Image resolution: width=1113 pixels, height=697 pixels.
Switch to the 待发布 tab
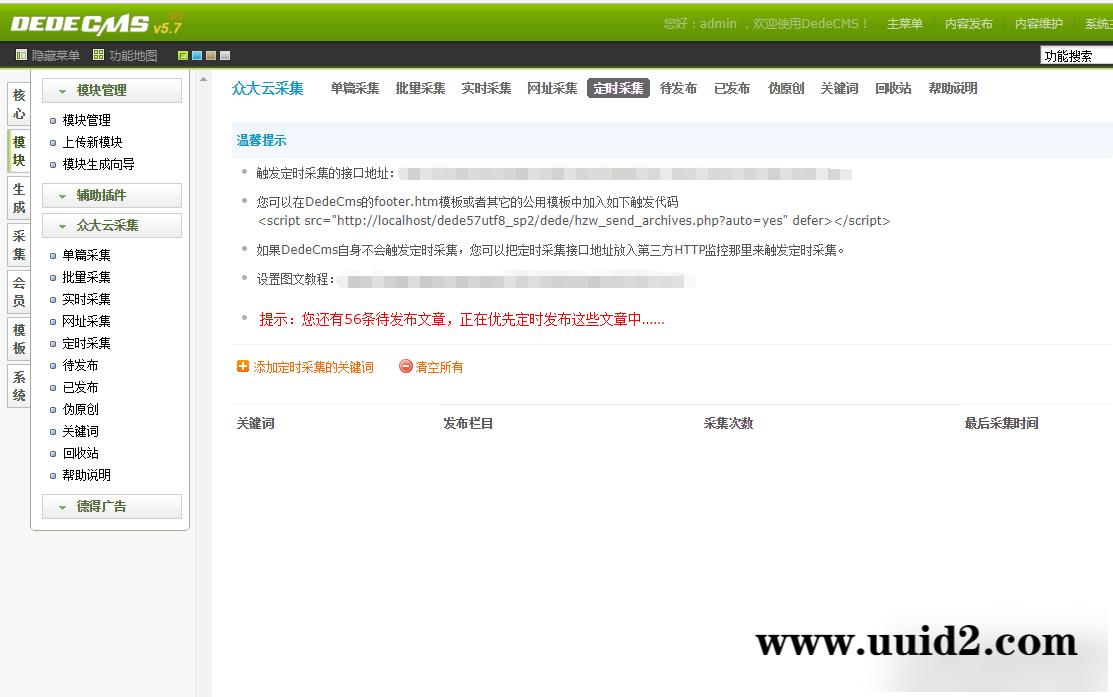click(678, 88)
